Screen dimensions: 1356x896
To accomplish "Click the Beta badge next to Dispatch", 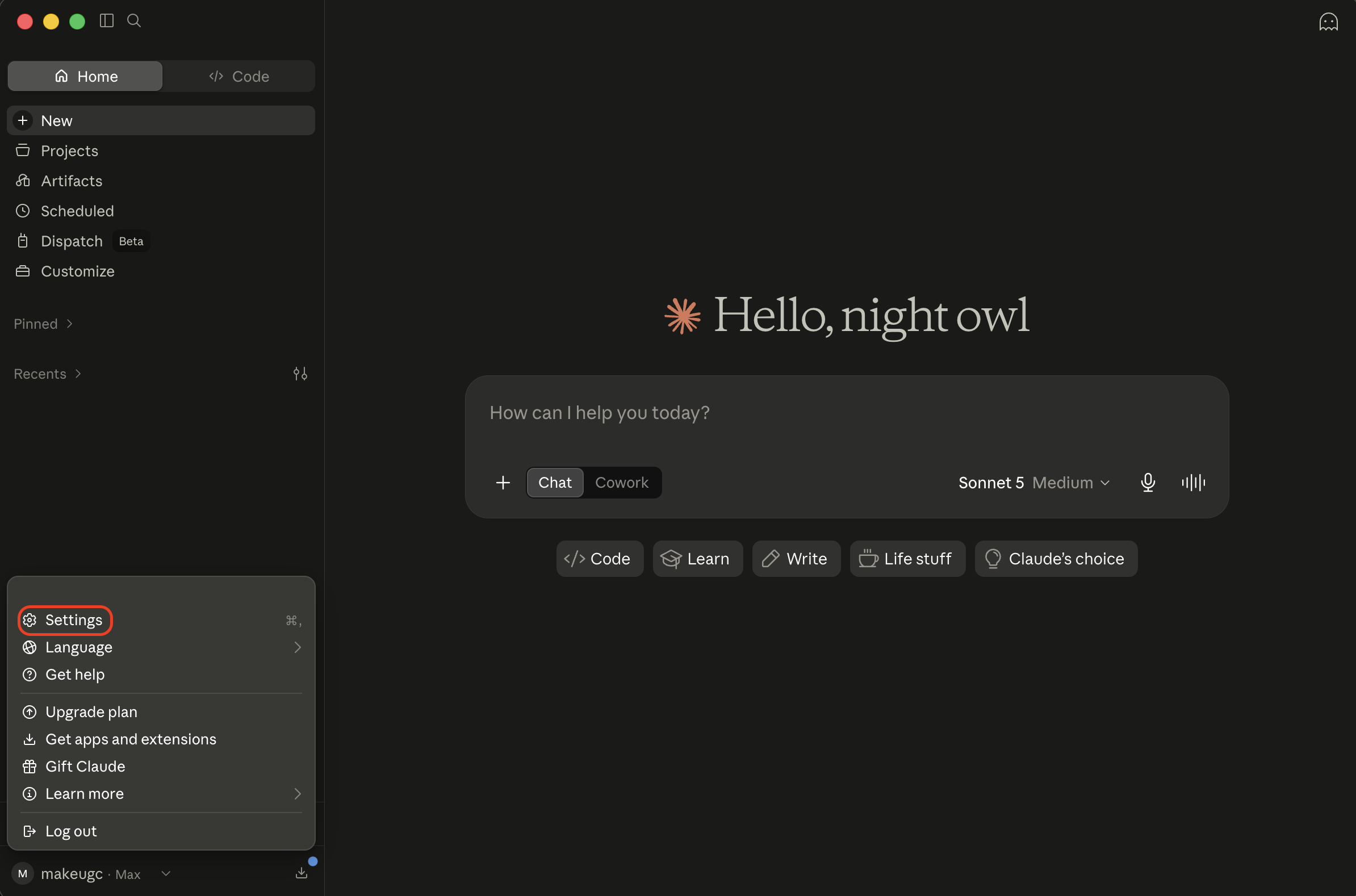I will pos(131,241).
